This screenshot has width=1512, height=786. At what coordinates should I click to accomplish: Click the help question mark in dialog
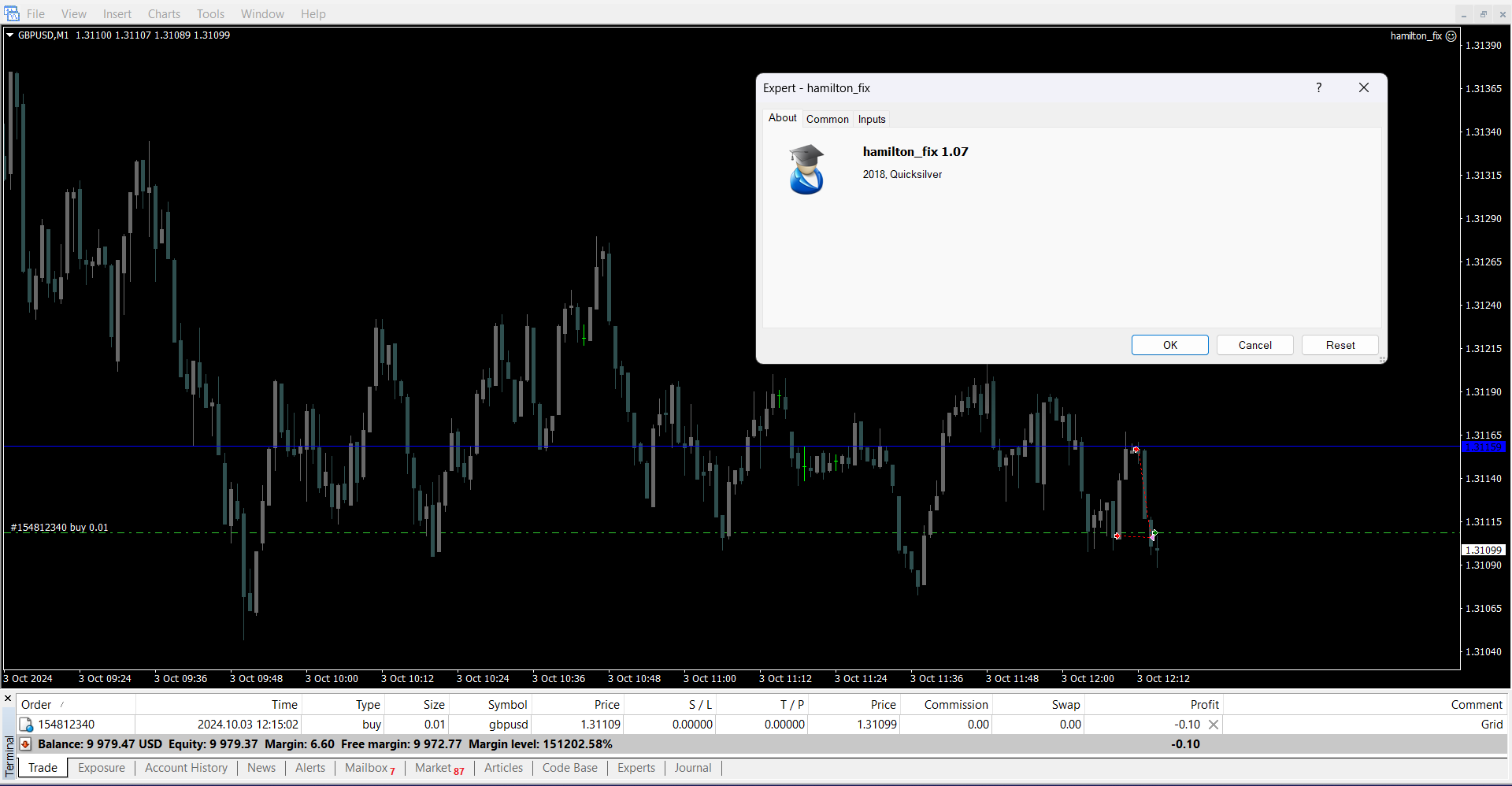tap(1319, 87)
